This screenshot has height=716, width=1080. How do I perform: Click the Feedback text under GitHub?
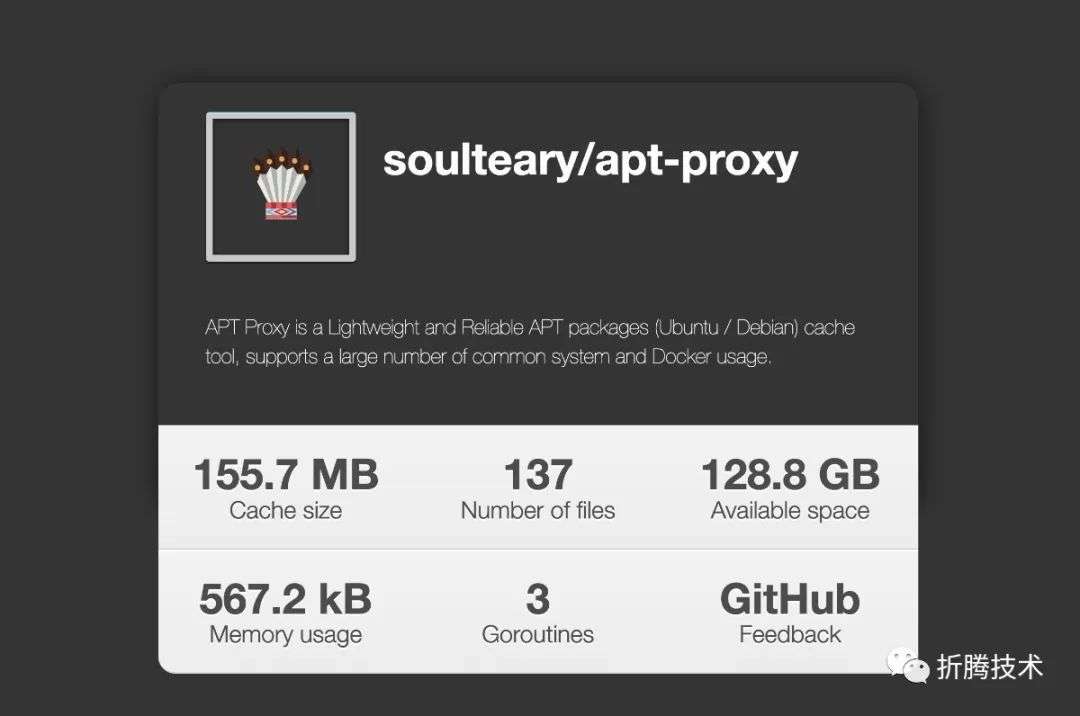(790, 634)
